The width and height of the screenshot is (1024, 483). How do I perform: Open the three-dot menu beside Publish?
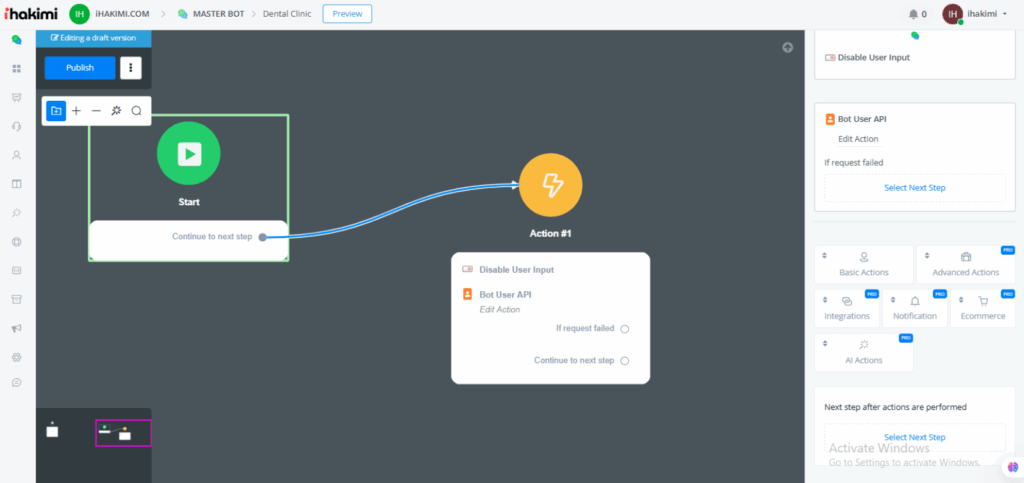[x=131, y=68]
